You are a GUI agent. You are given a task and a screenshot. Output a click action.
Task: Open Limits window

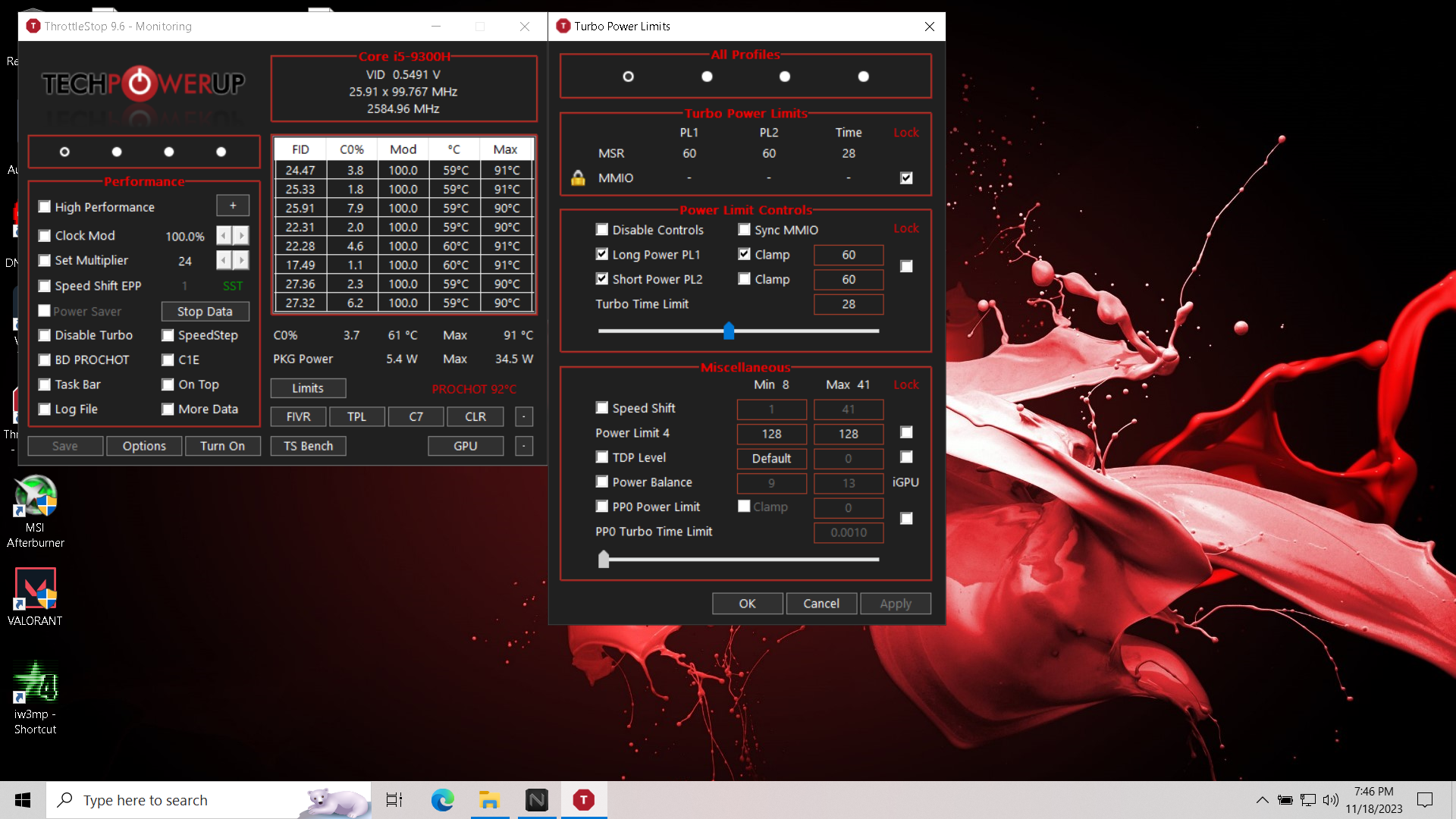[x=308, y=388]
